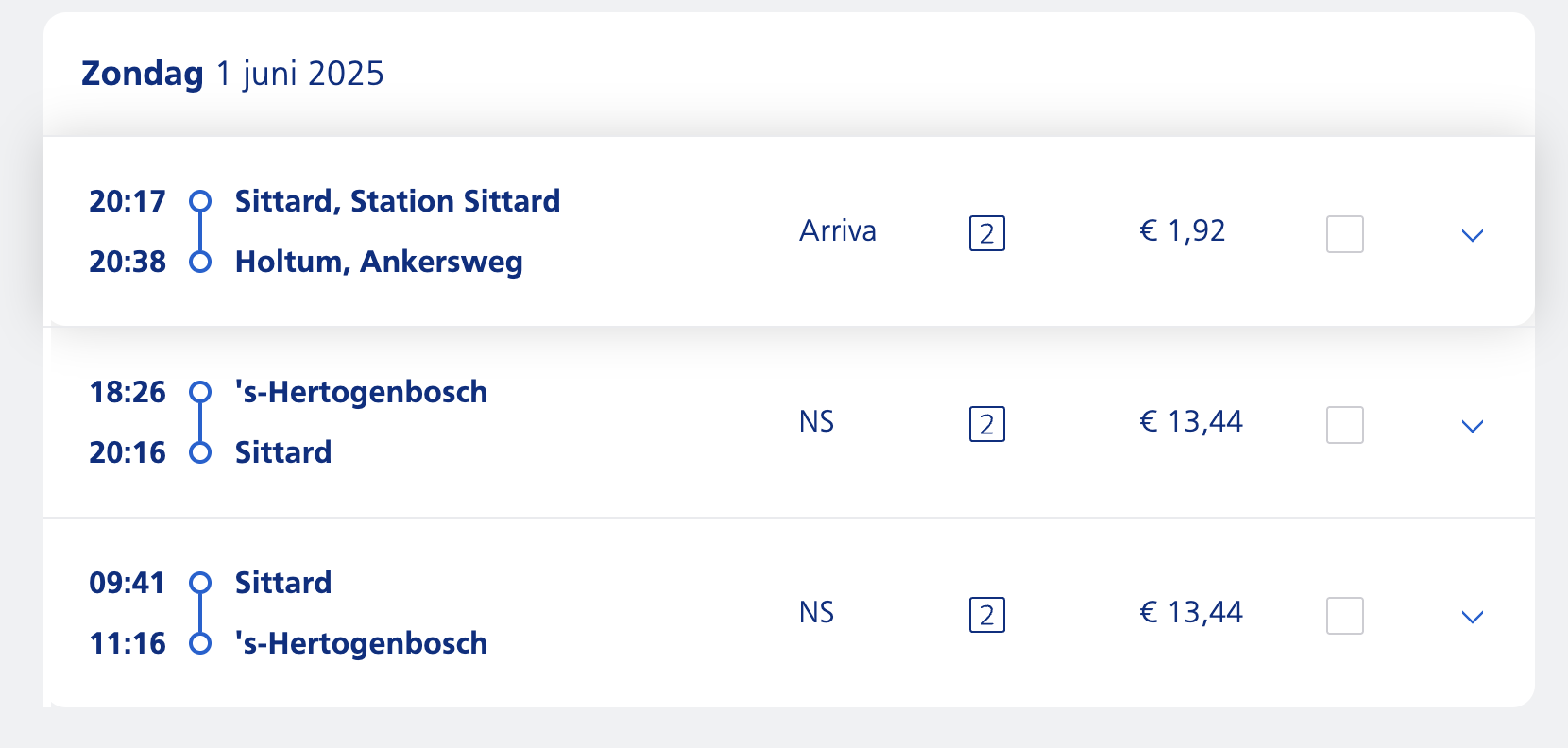The height and width of the screenshot is (748, 1568).
Task: Expand details of 18:26 NS trip
Action: [x=1472, y=426]
